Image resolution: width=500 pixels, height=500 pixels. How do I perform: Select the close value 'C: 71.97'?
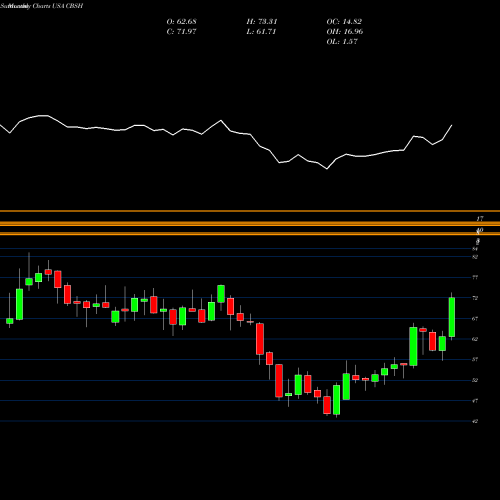(x=181, y=32)
